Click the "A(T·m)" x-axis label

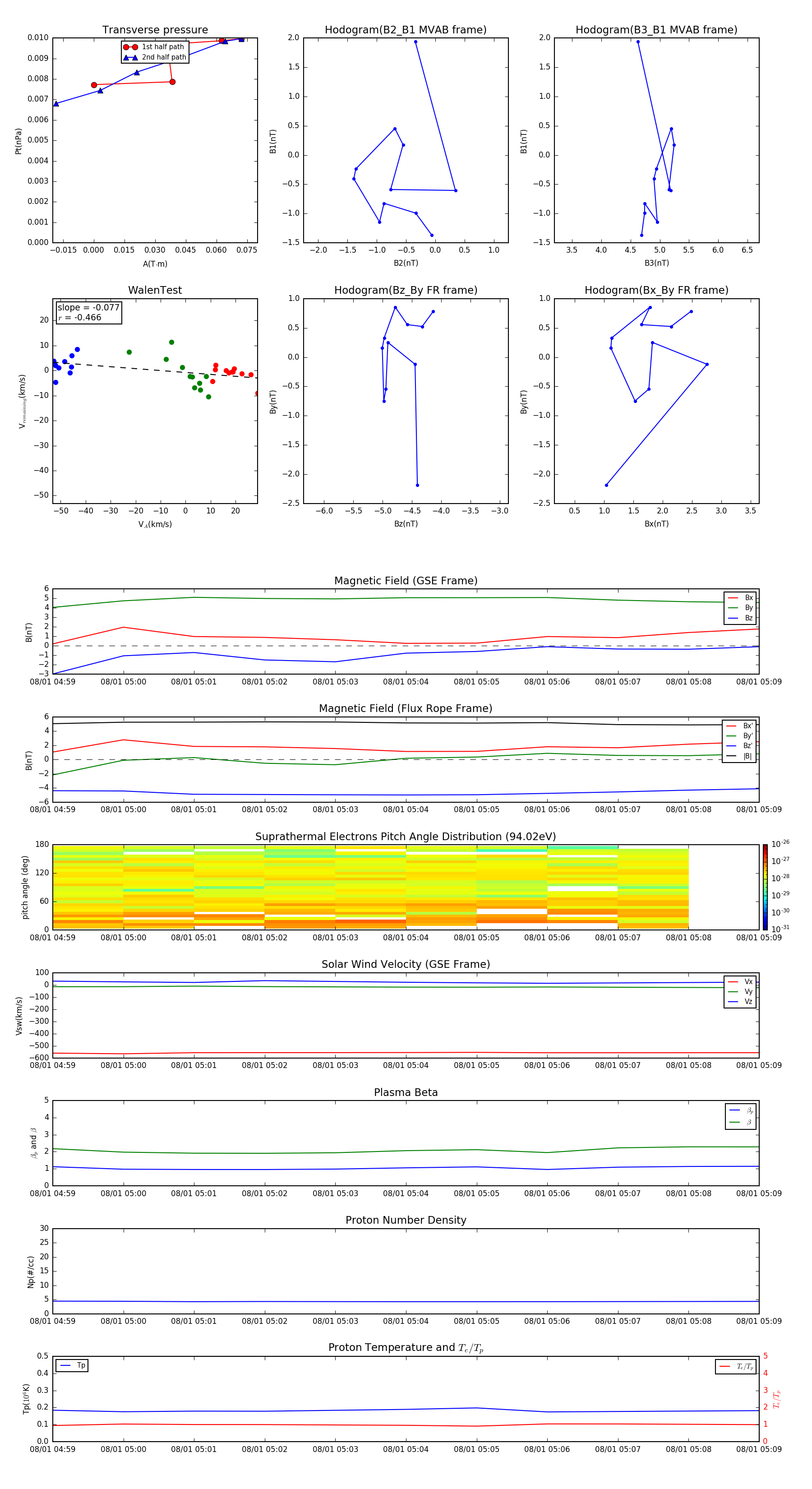155,264
